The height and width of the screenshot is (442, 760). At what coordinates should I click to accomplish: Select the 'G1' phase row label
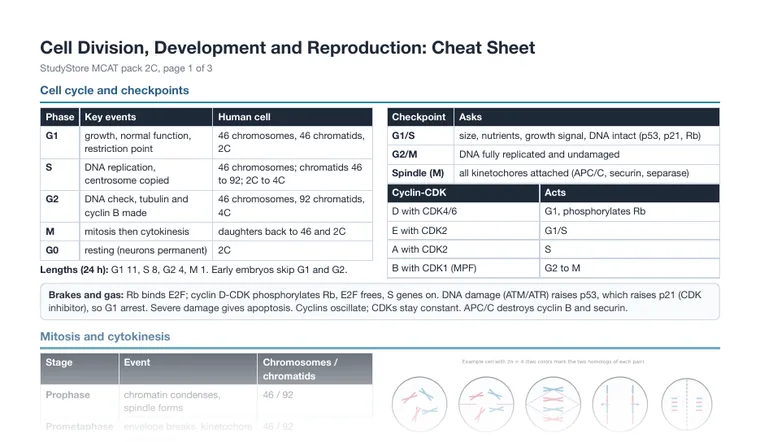pos(52,136)
